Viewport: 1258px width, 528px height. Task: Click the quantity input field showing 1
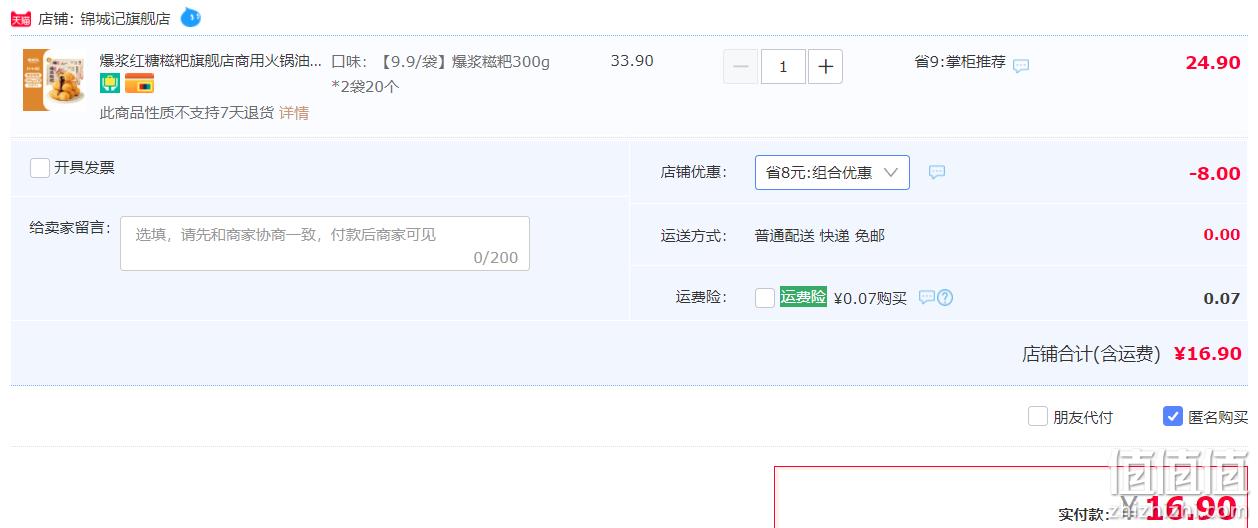783,67
